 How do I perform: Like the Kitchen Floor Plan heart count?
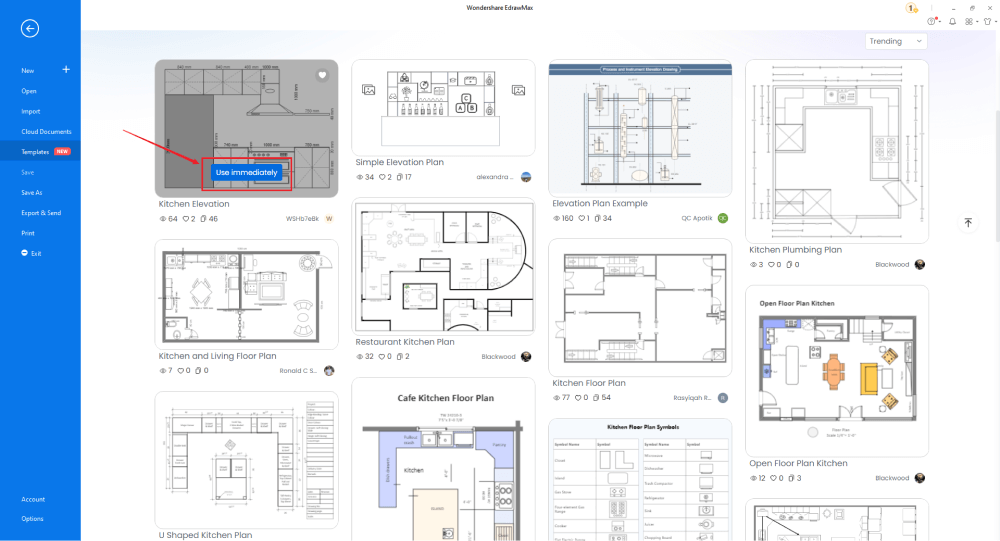pyautogui.click(x=581, y=397)
